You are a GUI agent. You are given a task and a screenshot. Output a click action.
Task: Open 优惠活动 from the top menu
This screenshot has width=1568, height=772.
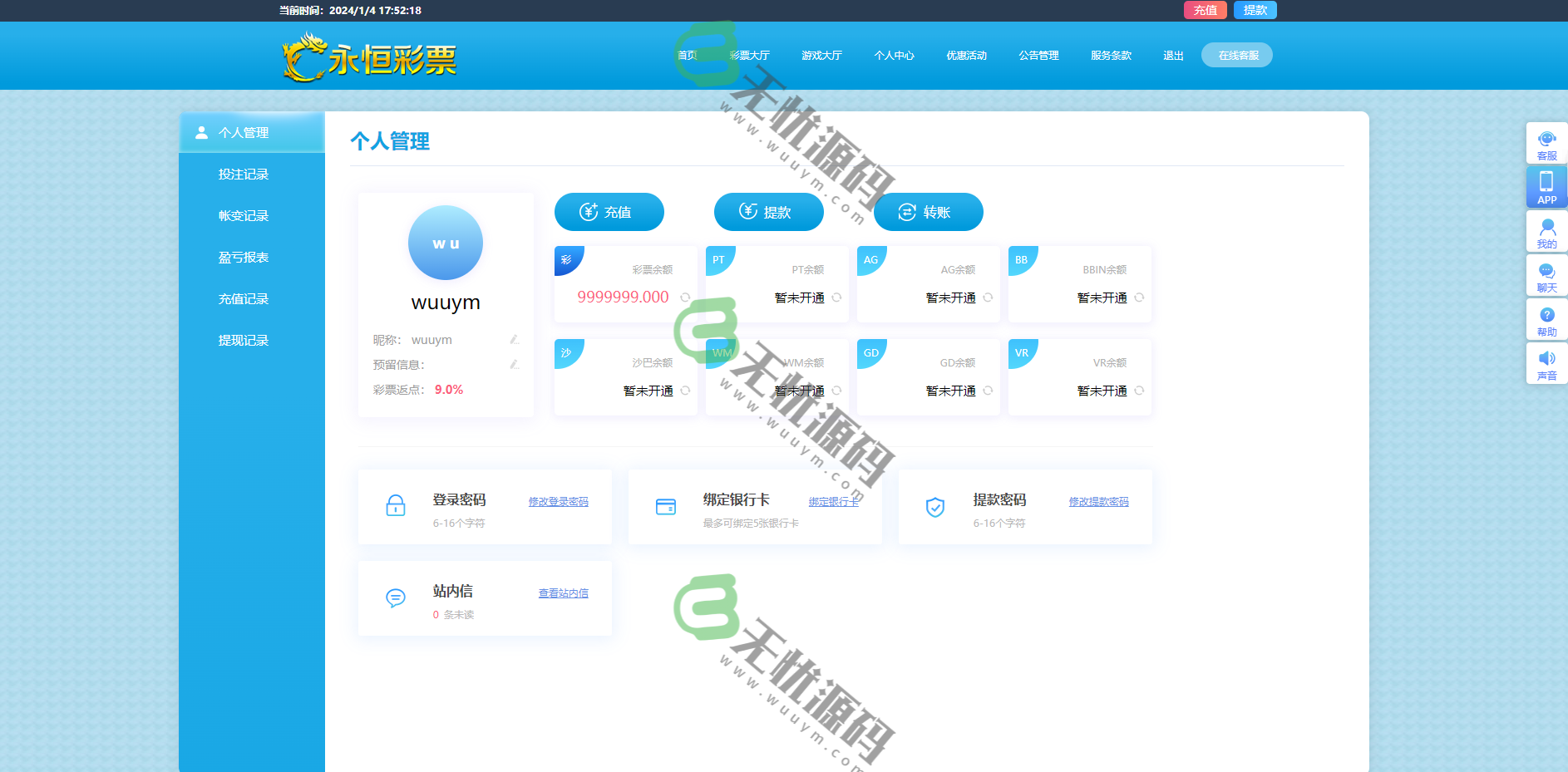pyautogui.click(x=965, y=55)
